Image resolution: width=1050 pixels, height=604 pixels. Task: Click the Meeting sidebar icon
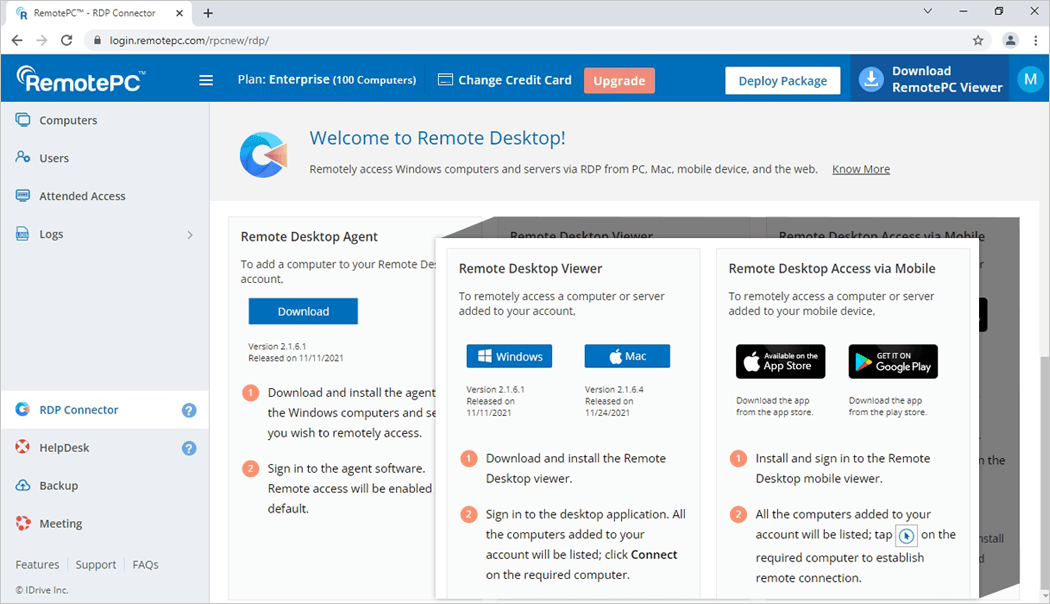coord(22,523)
